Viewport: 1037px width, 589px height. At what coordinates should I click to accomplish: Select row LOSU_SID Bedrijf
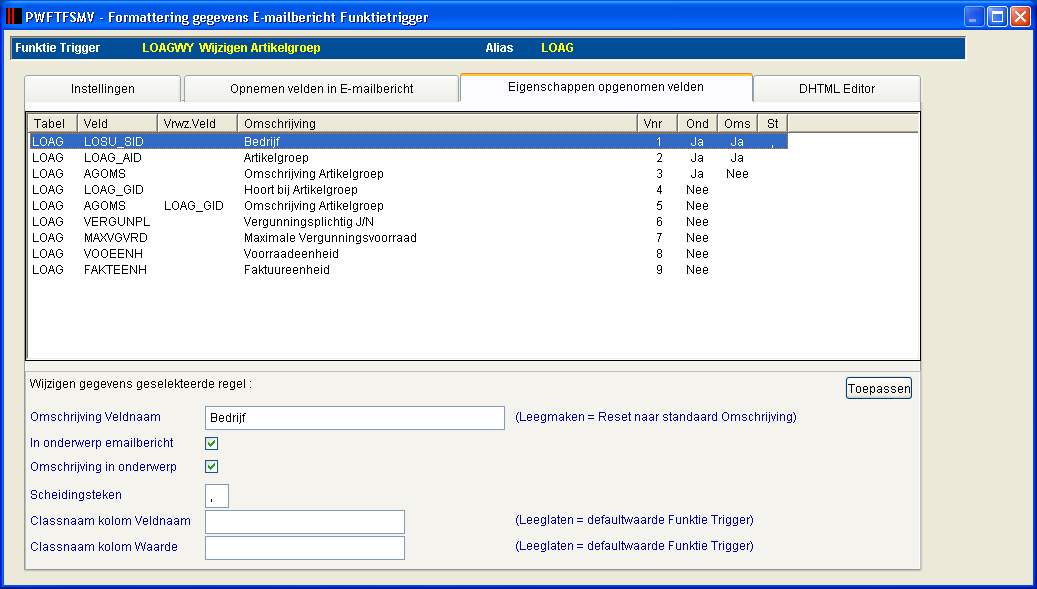408,141
